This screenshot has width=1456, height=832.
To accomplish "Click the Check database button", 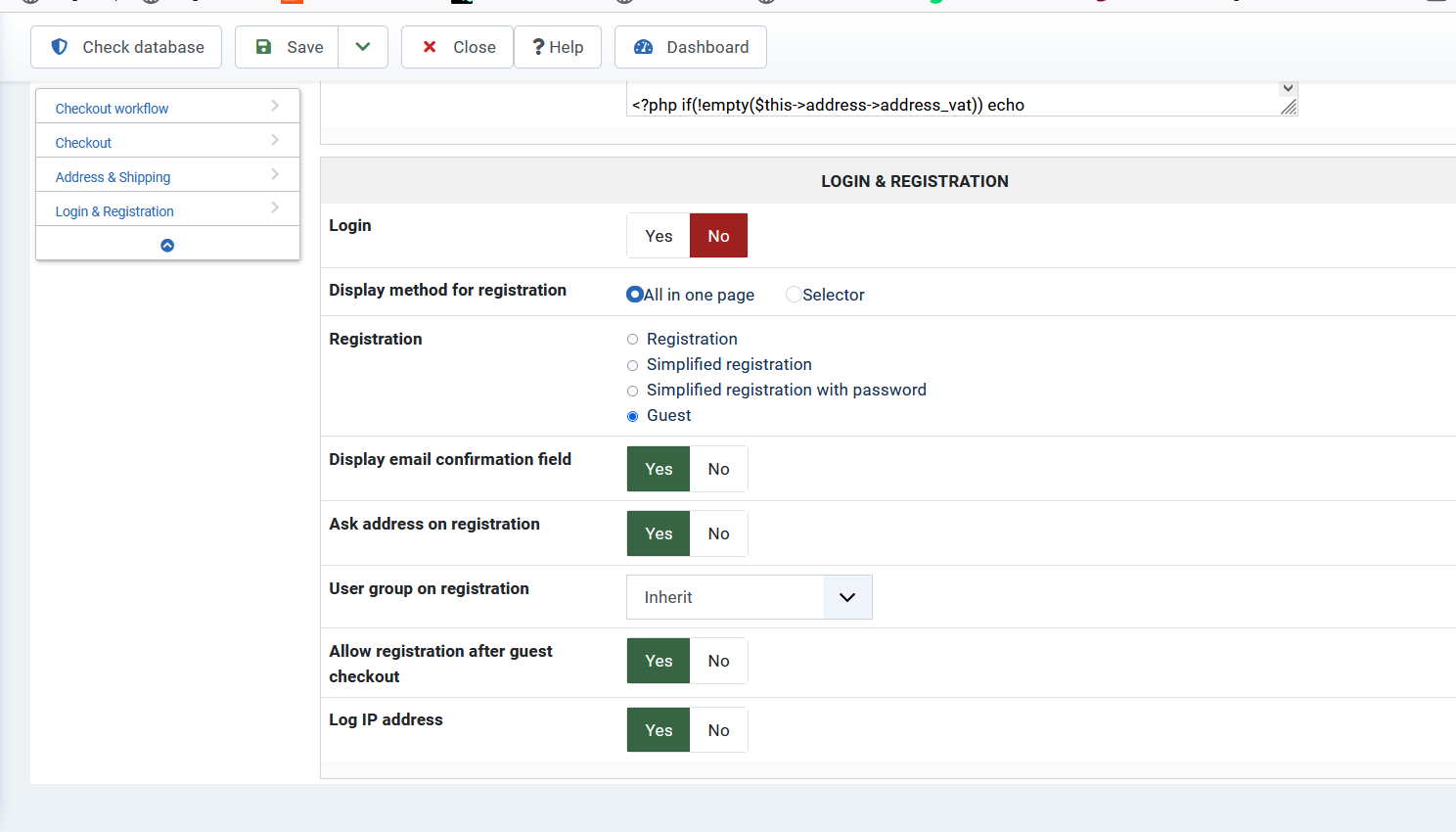I will [x=126, y=47].
